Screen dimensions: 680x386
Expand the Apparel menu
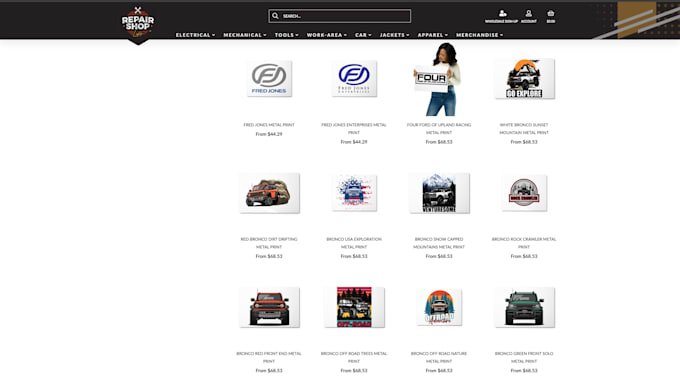point(432,35)
